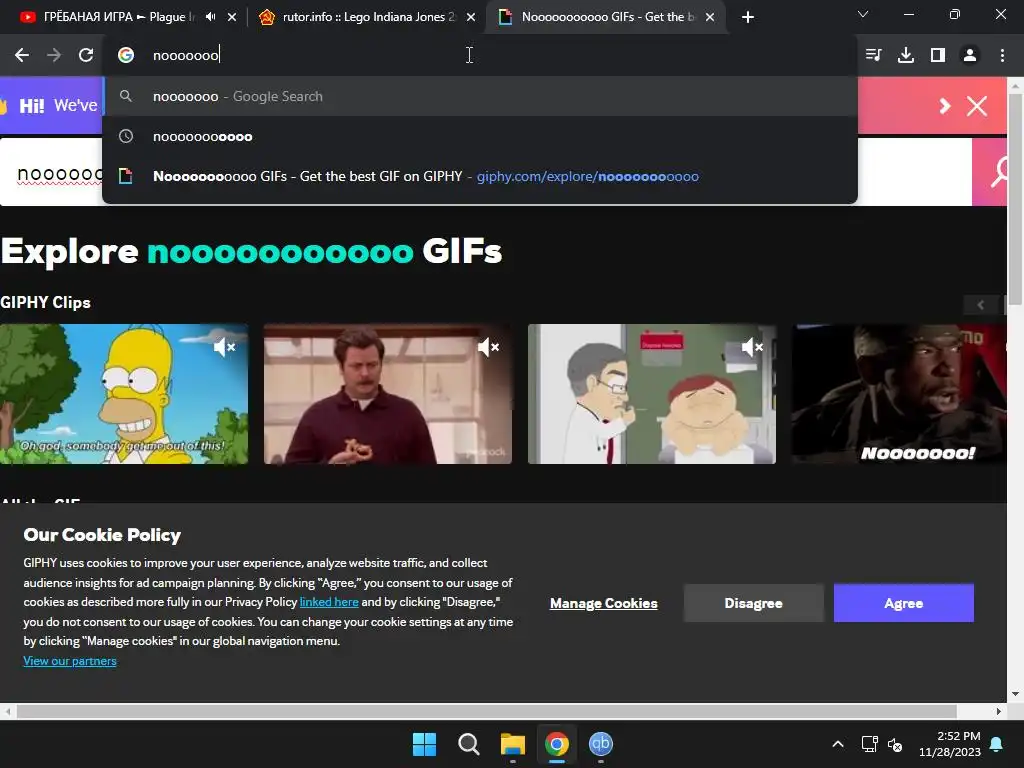Click the GIPHY Clips previous arrow
The height and width of the screenshot is (768, 1024).
click(980, 305)
